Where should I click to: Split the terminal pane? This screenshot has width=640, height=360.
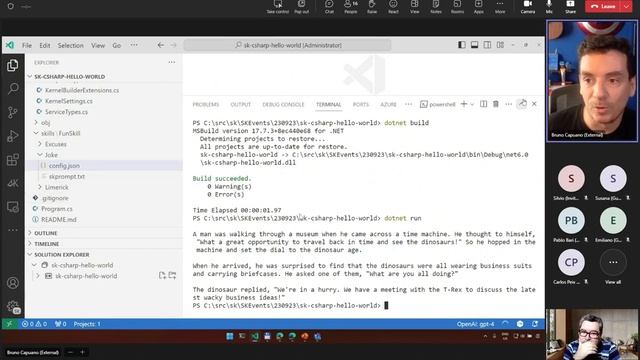[483, 104]
